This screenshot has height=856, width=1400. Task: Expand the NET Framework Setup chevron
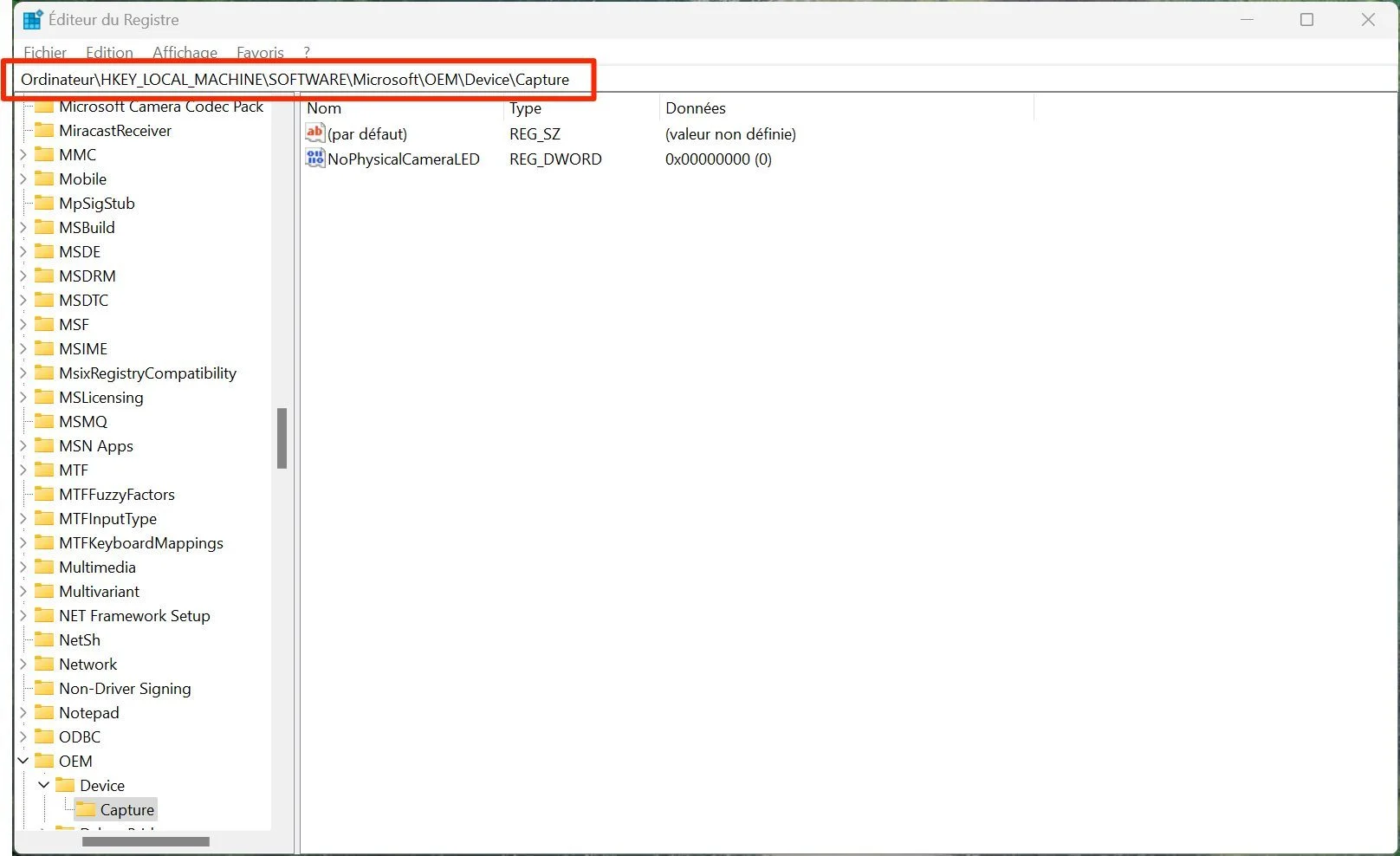coord(23,615)
